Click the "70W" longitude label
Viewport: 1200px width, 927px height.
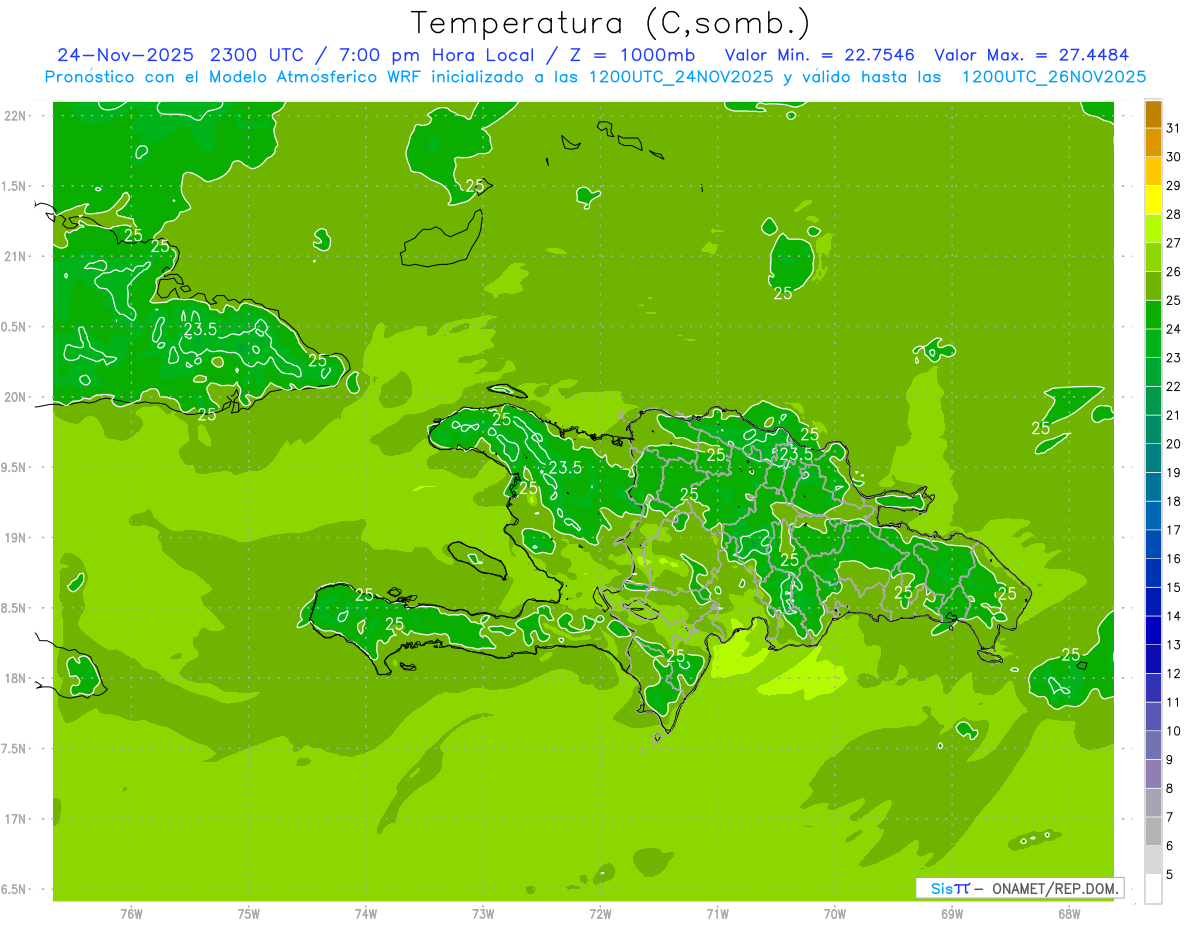835,913
